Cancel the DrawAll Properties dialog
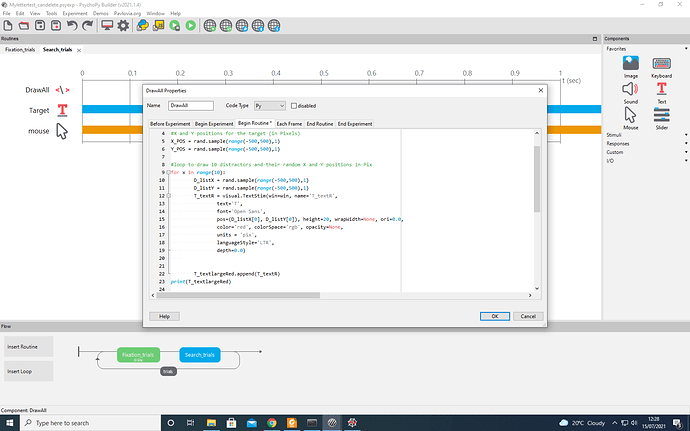 tap(528, 316)
